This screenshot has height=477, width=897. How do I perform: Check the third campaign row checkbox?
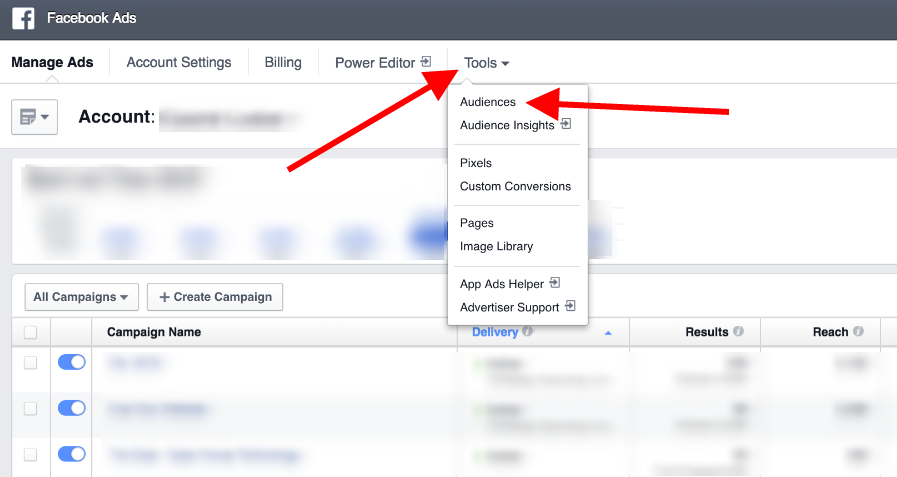(x=30, y=455)
